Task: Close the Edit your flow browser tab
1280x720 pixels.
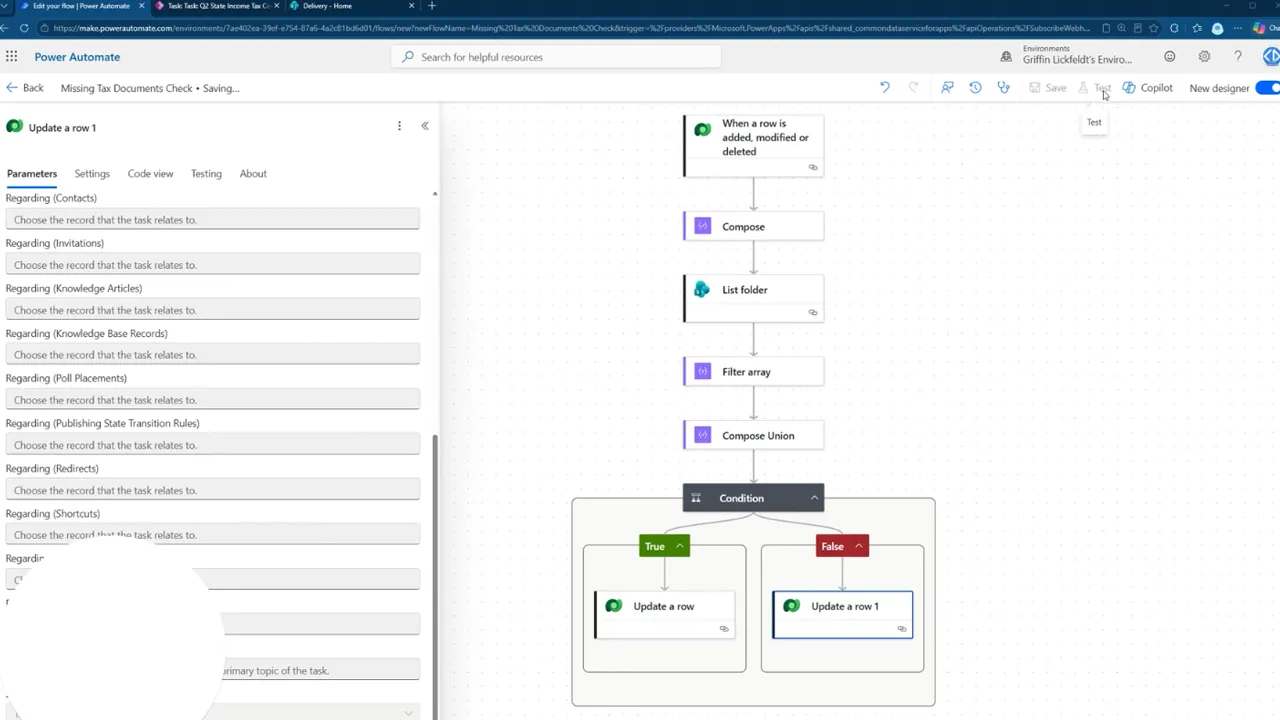Action: (141, 6)
